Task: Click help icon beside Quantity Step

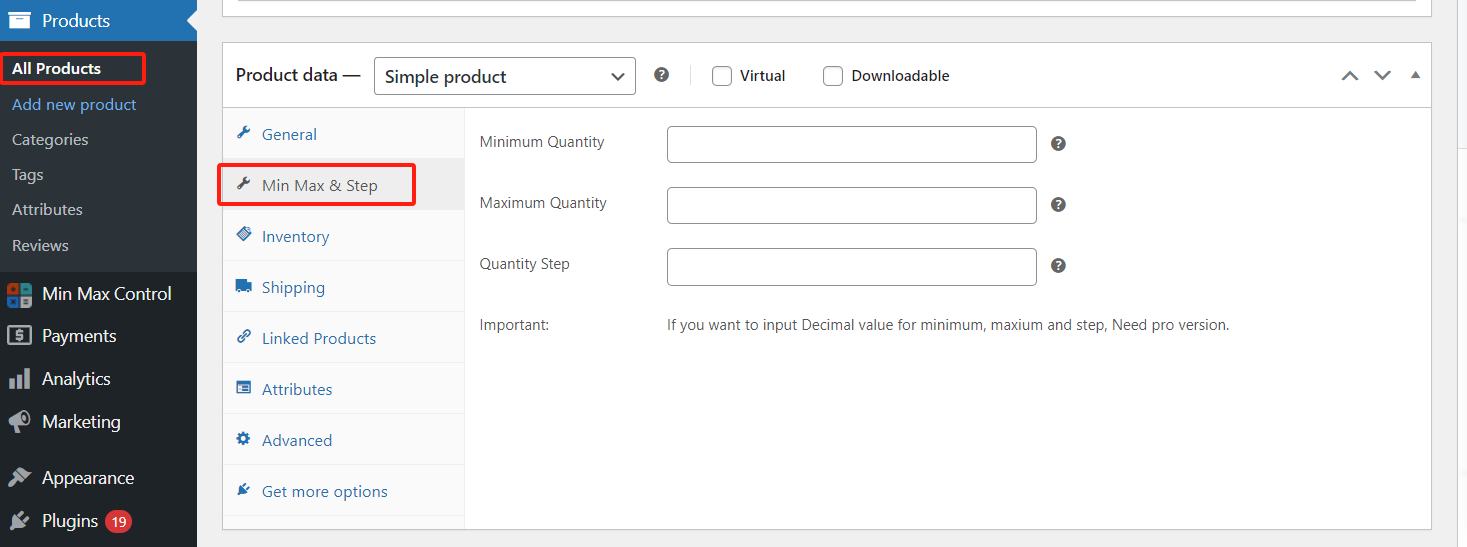Action: 1058,266
